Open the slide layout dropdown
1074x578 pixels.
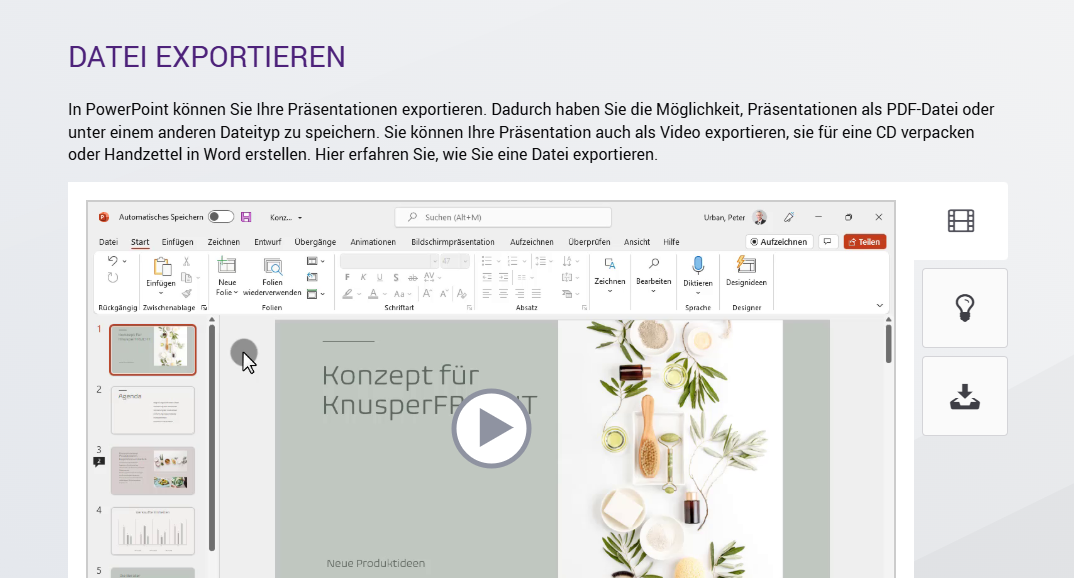click(315, 261)
